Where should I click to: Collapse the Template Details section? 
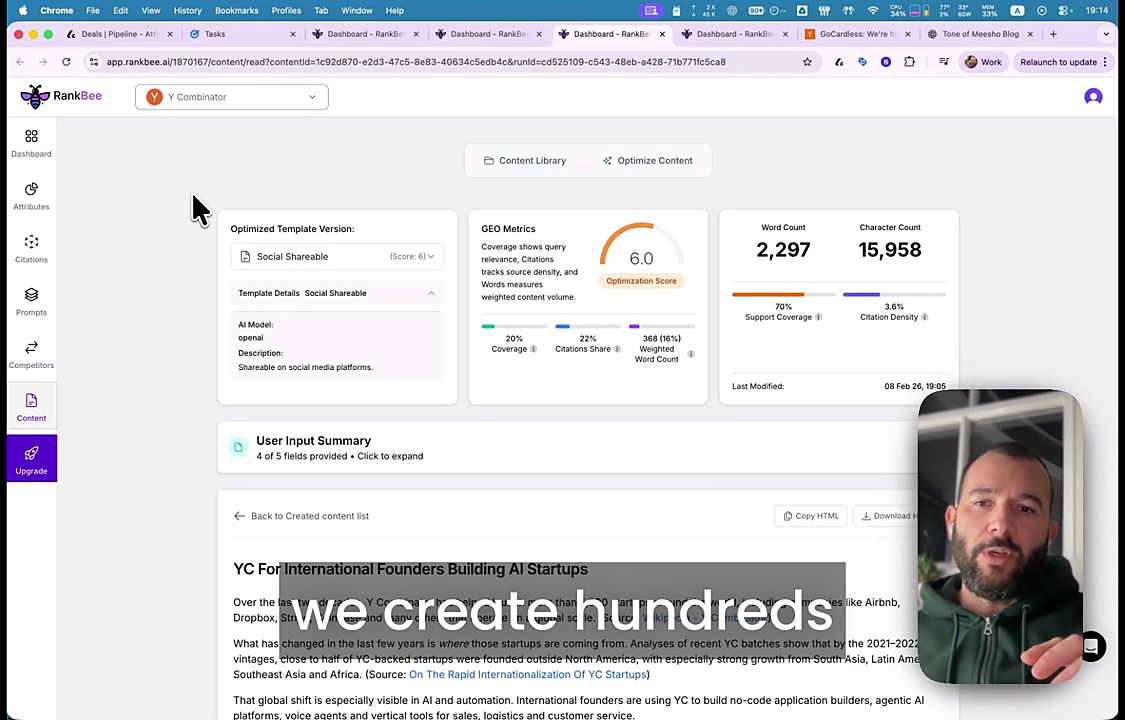(x=431, y=293)
